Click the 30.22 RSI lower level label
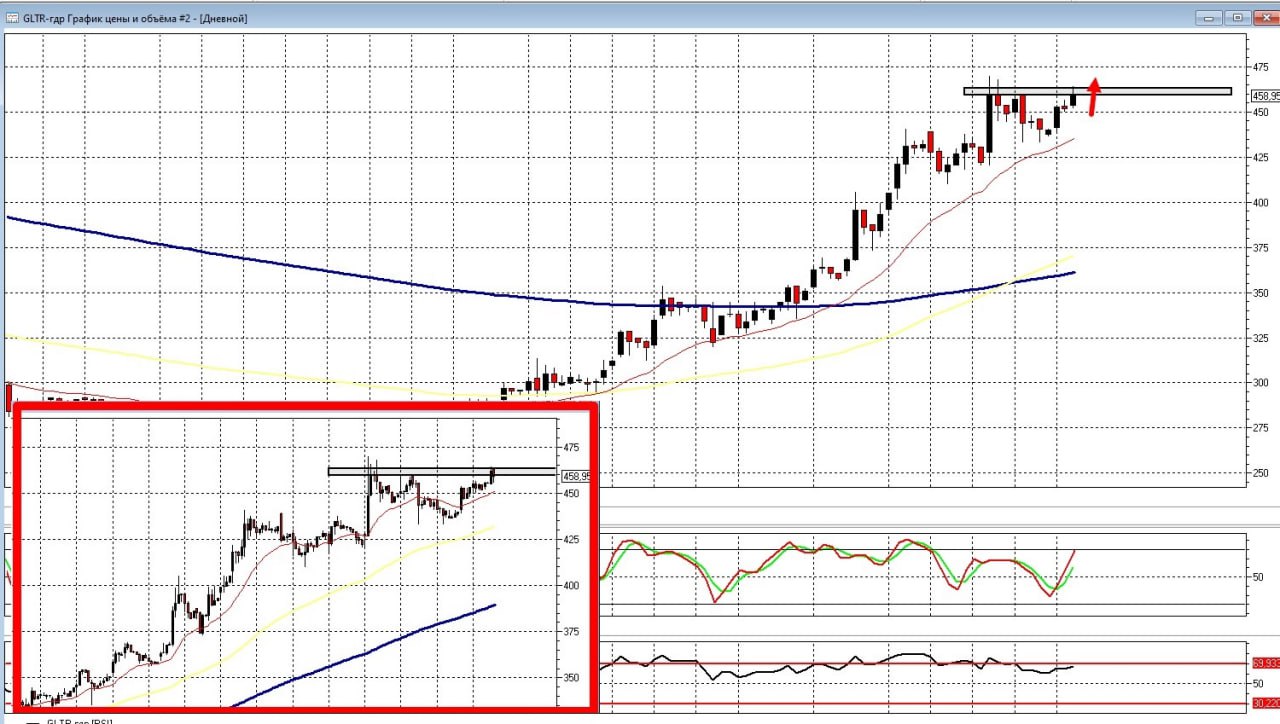This screenshot has height=724, width=1280. [1264, 703]
